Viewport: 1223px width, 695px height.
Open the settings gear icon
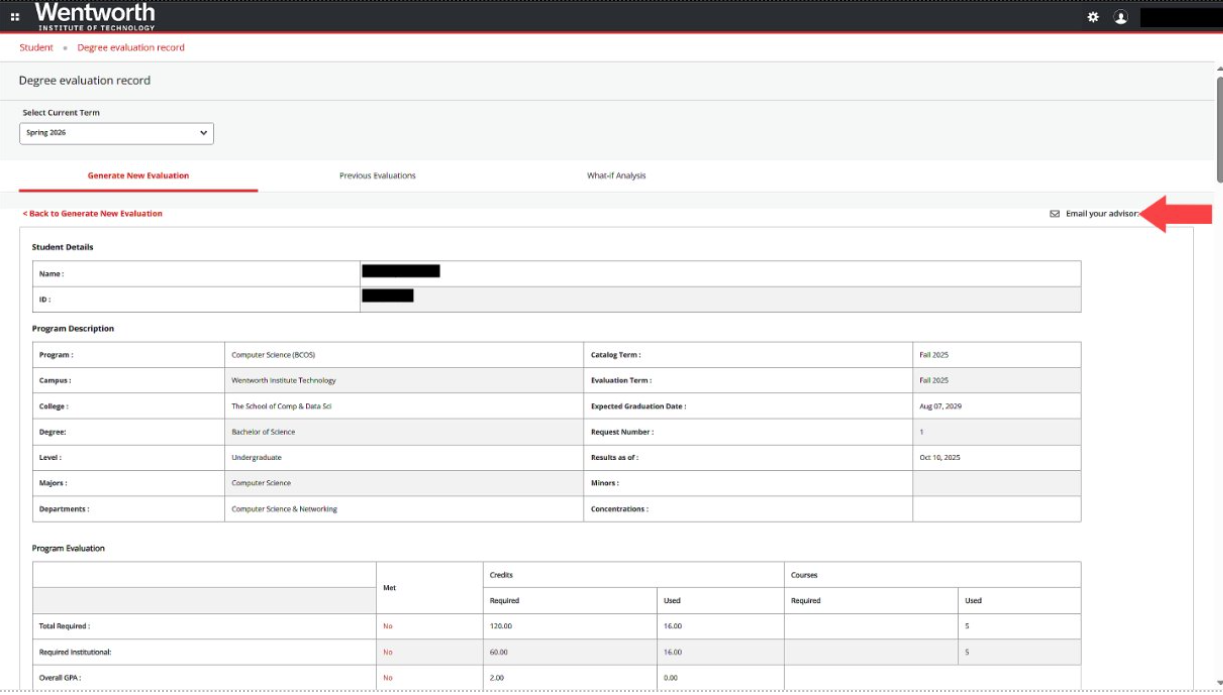[x=1093, y=17]
